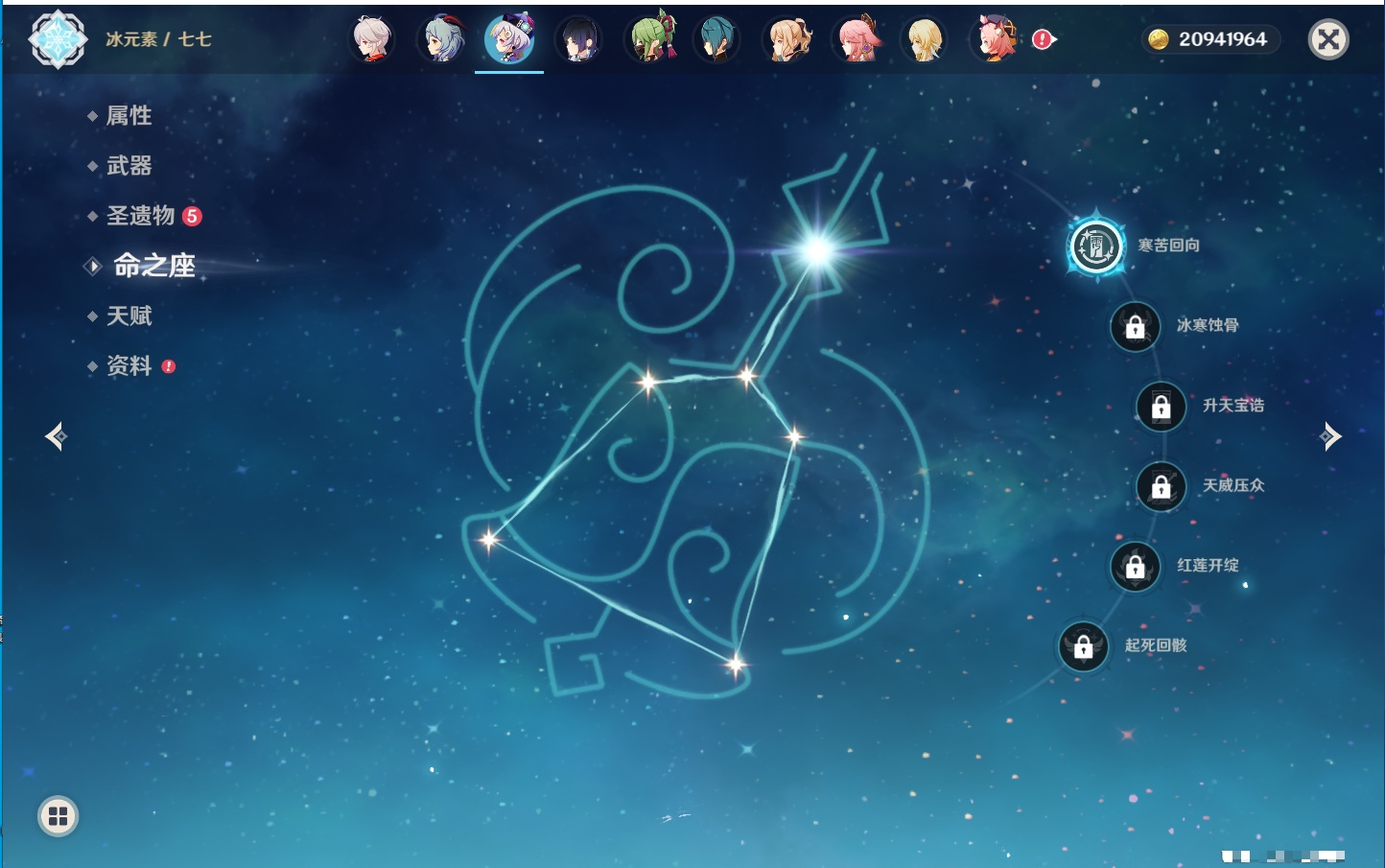This screenshot has width=1385, height=868.
Task: Select the pink-haired avatar wearing a hat
Action: (994, 39)
